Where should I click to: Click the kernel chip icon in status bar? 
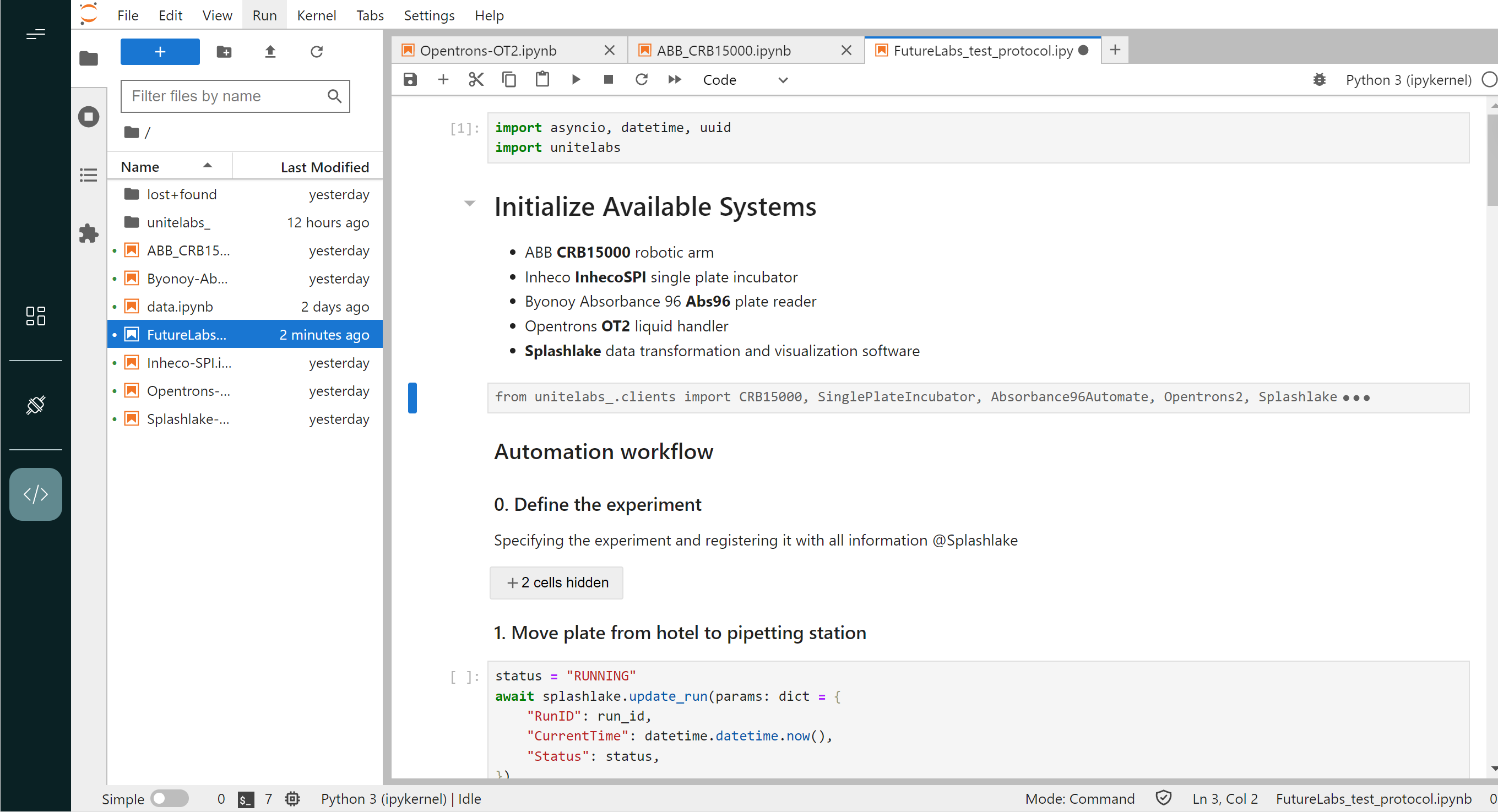tap(292, 799)
